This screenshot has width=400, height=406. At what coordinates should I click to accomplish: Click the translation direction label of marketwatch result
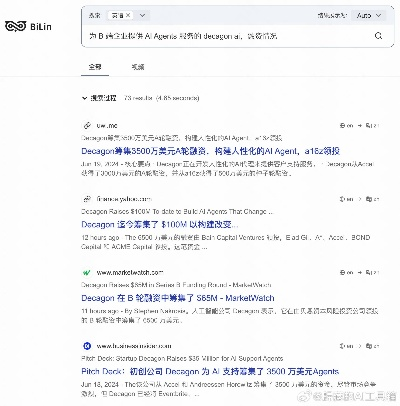[359, 272]
